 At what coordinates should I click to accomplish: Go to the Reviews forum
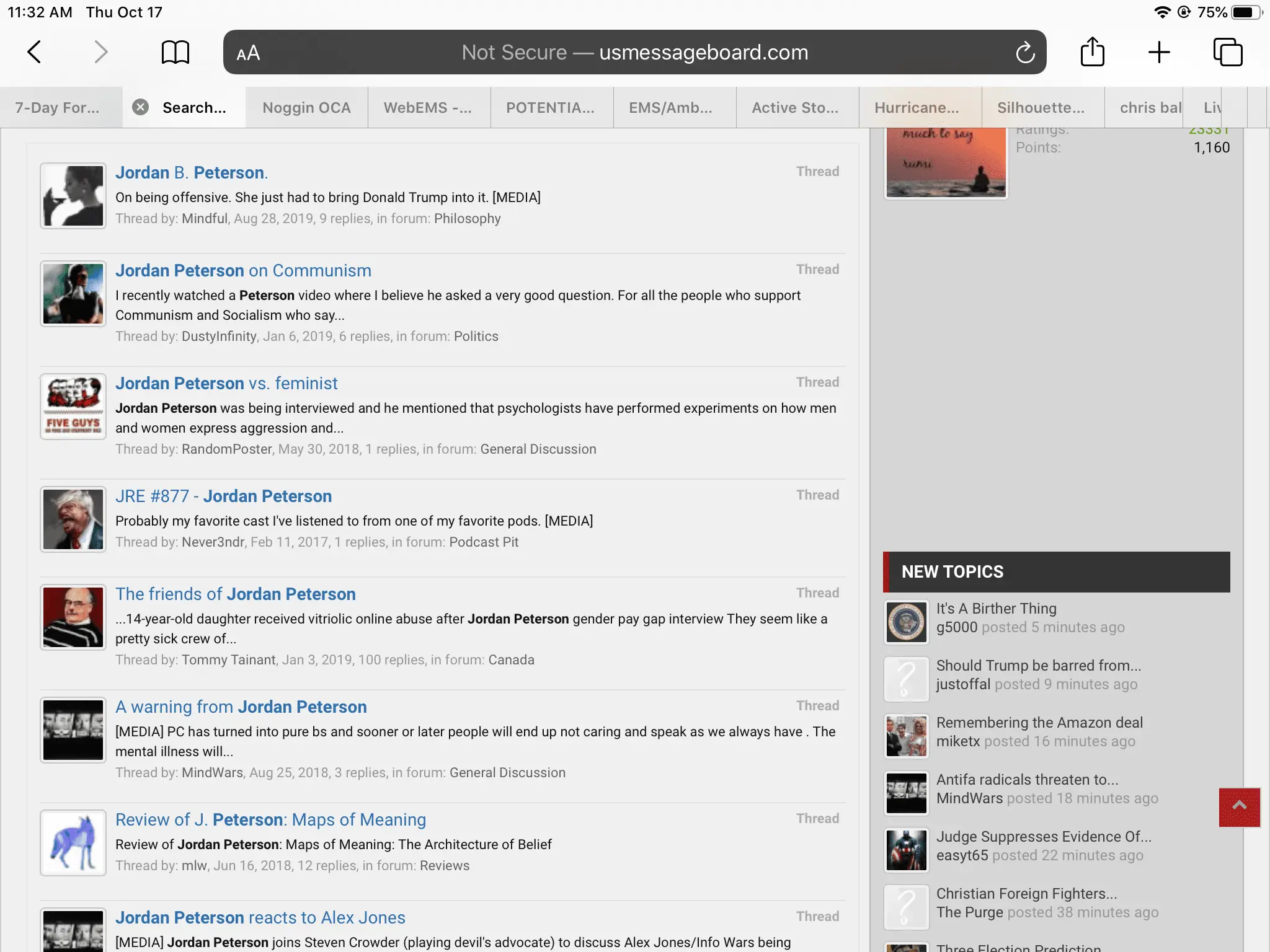coord(445,865)
